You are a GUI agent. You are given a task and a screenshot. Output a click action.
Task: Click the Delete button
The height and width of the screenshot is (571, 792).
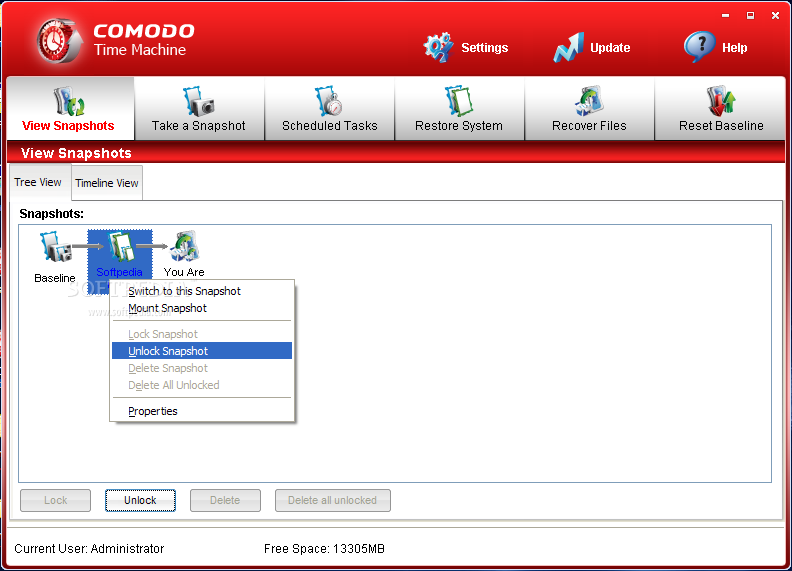click(x=225, y=500)
